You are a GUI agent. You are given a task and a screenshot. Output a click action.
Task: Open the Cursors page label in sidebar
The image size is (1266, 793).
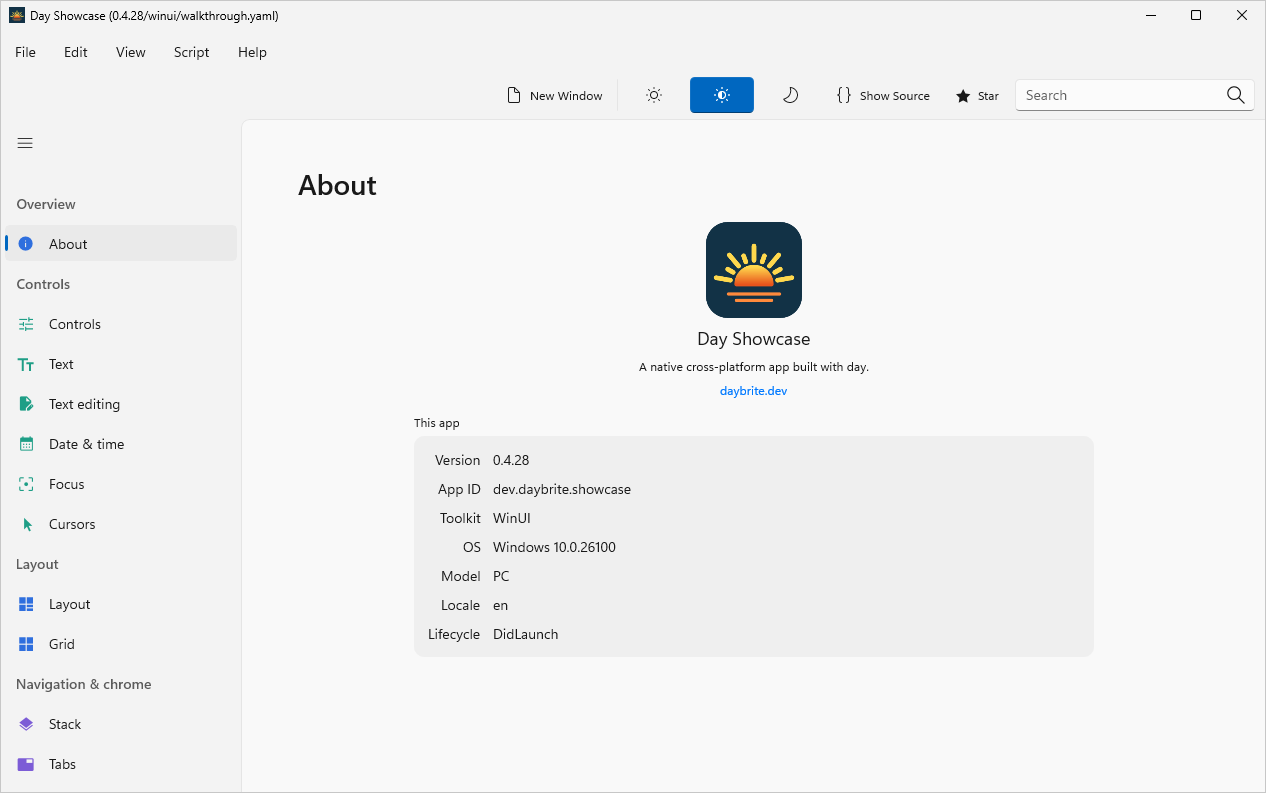click(x=72, y=524)
